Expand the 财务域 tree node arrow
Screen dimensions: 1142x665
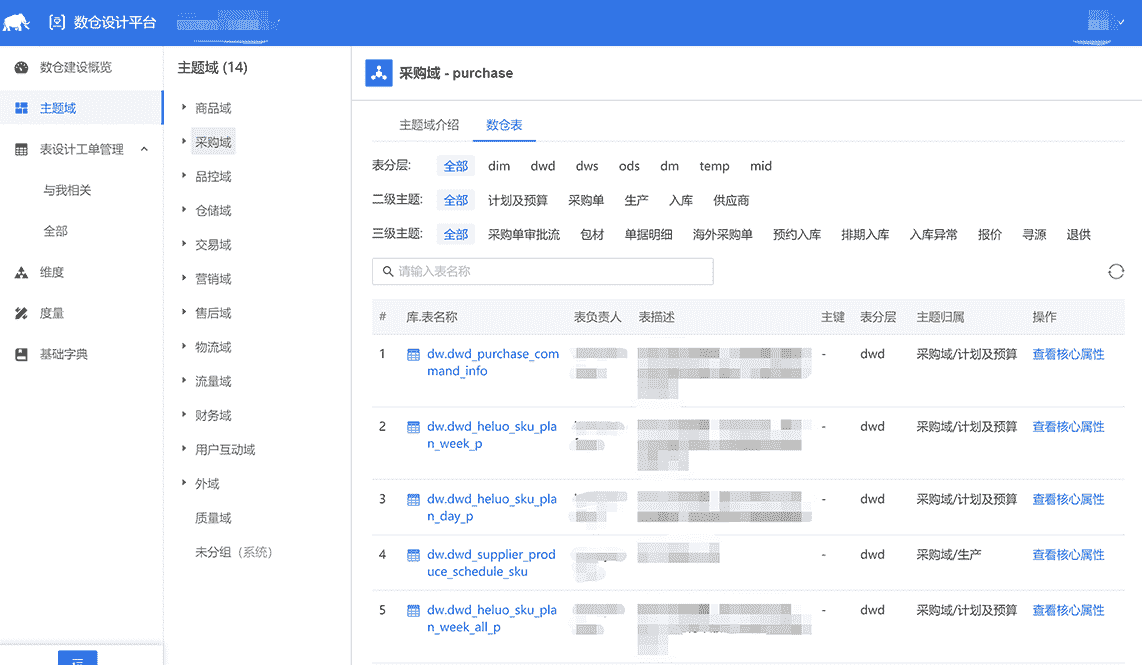click(x=184, y=414)
